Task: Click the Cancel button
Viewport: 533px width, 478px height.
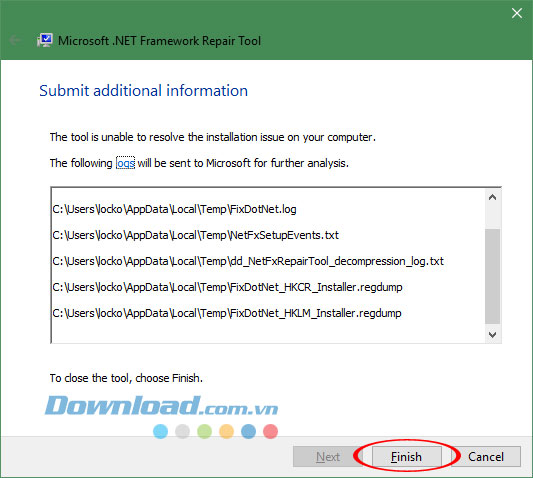Action: (486, 457)
